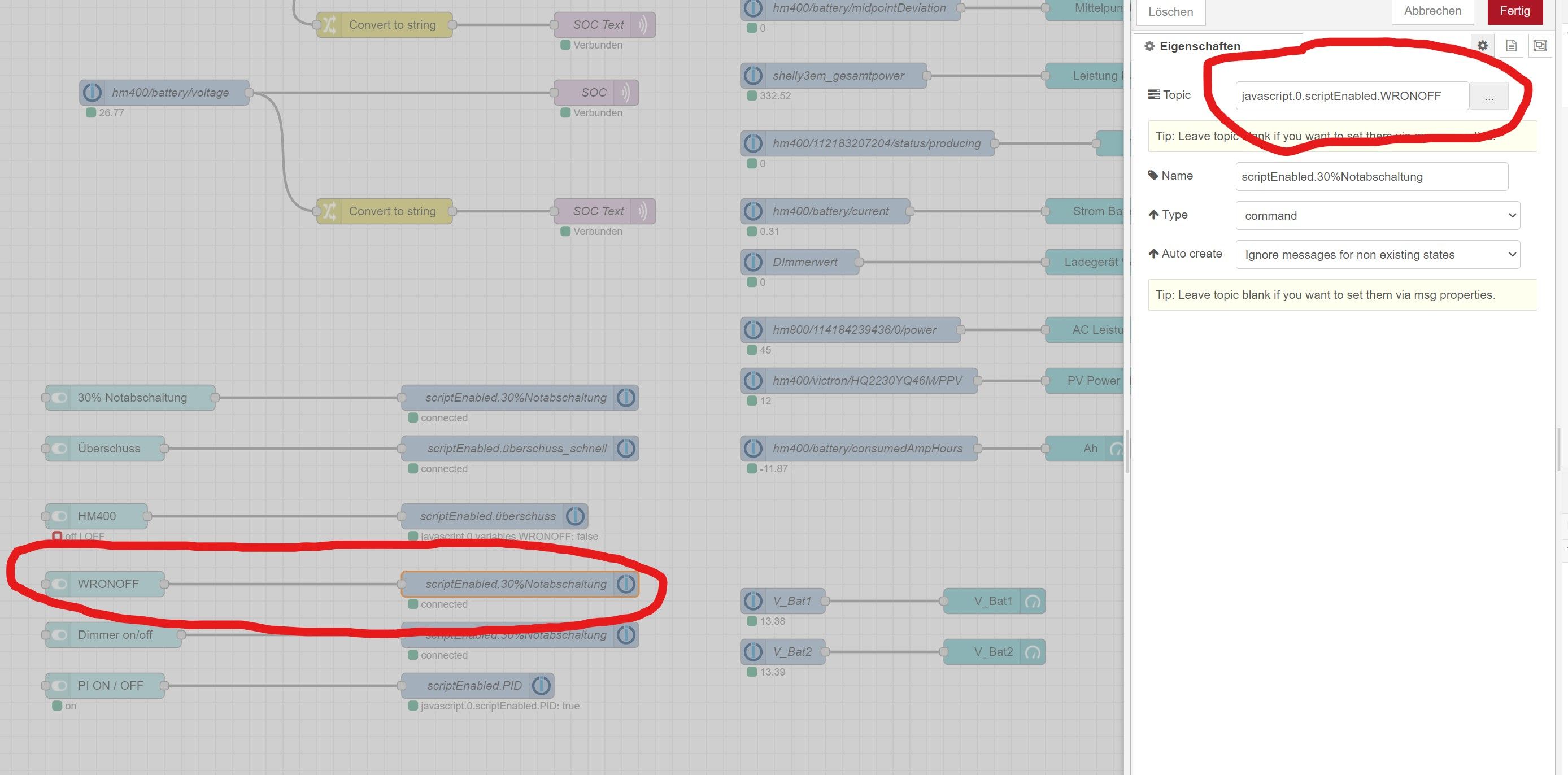Click the Abbrechen button
Image resolution: width=1568 pixels, height=775 pixels.
(1432, 11)
